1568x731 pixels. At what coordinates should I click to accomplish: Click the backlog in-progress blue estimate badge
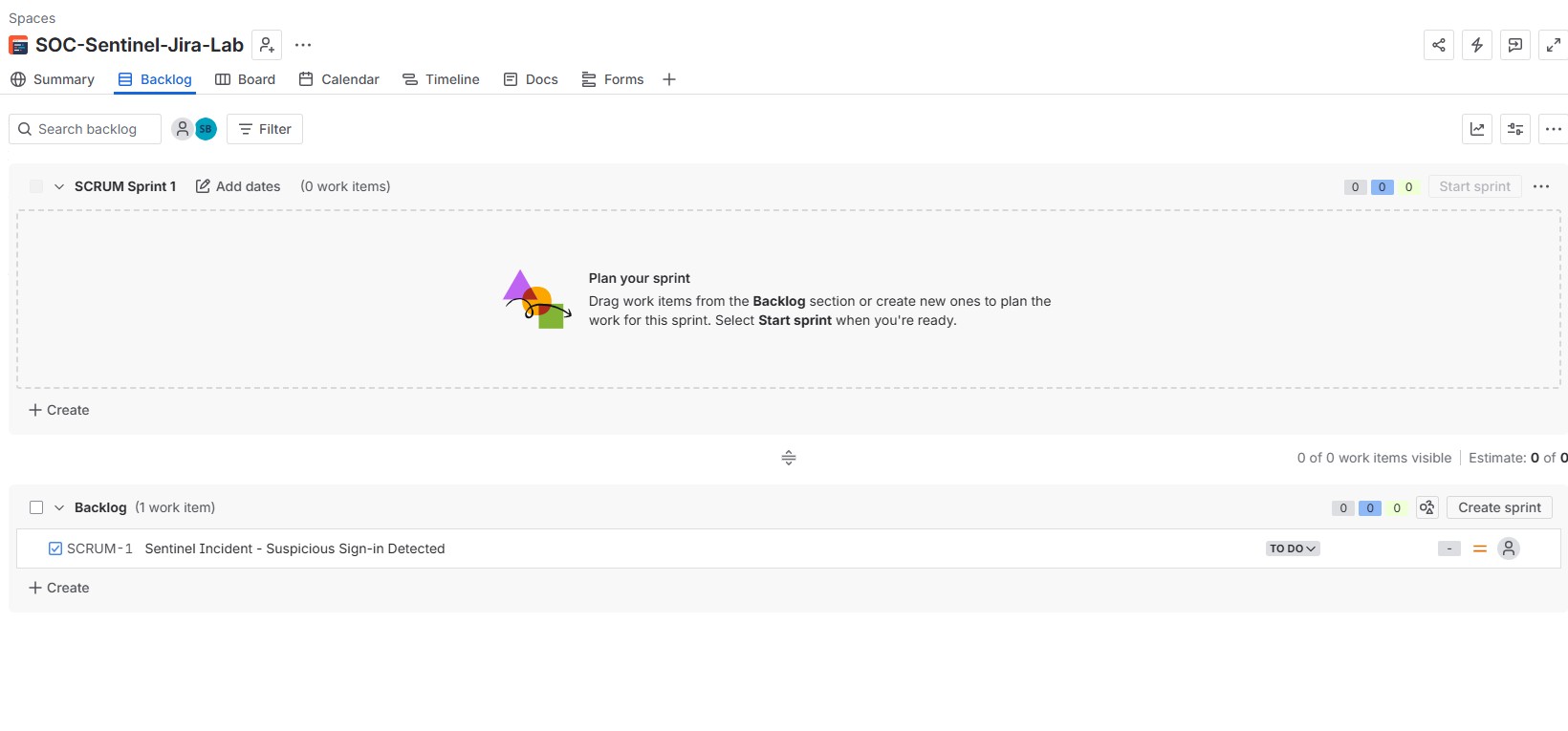(1370, 508)
